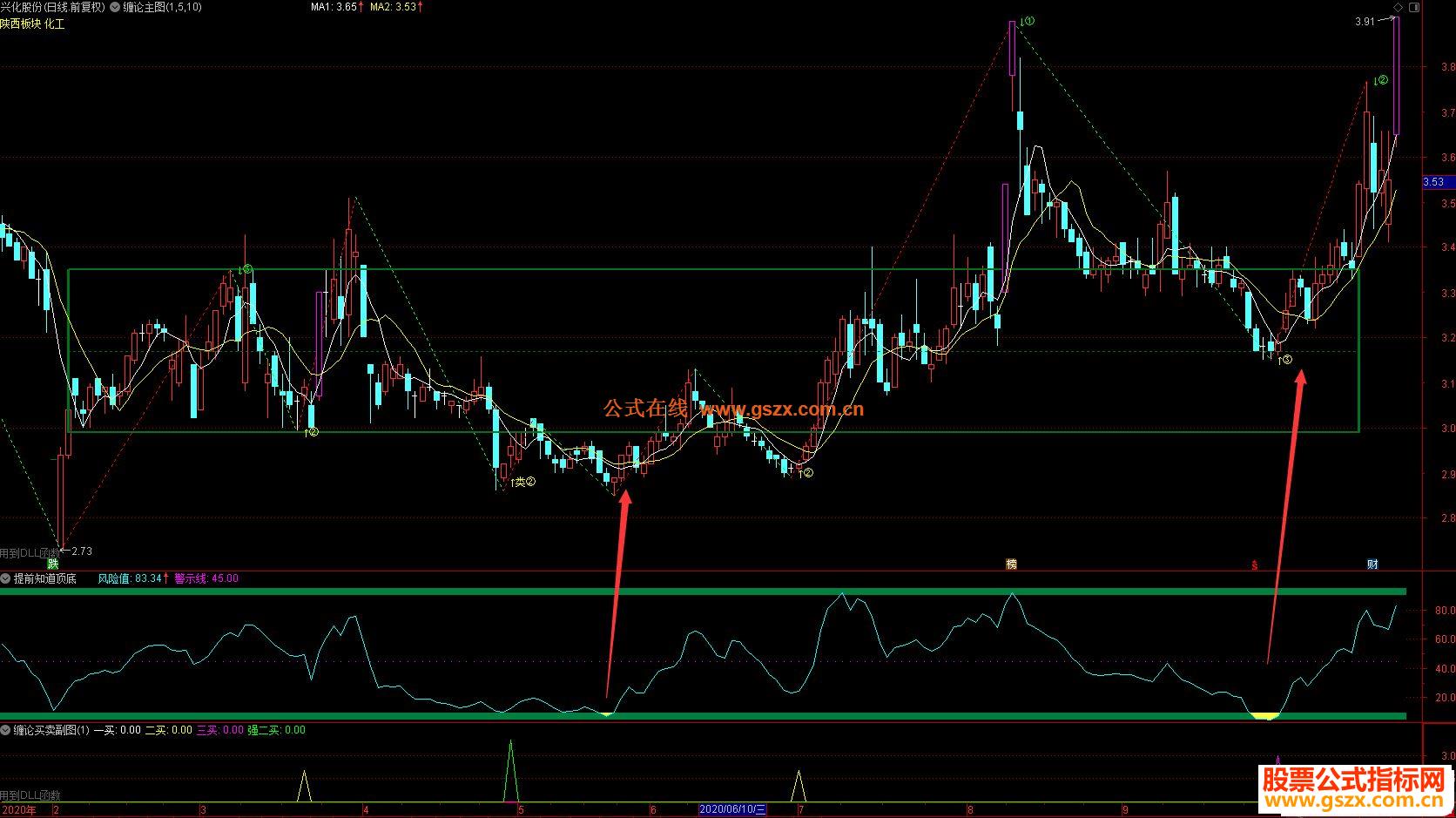Click the 3.91 high price label
The width and height of the screenshot is (1456, 818).
pos(1365,22)
